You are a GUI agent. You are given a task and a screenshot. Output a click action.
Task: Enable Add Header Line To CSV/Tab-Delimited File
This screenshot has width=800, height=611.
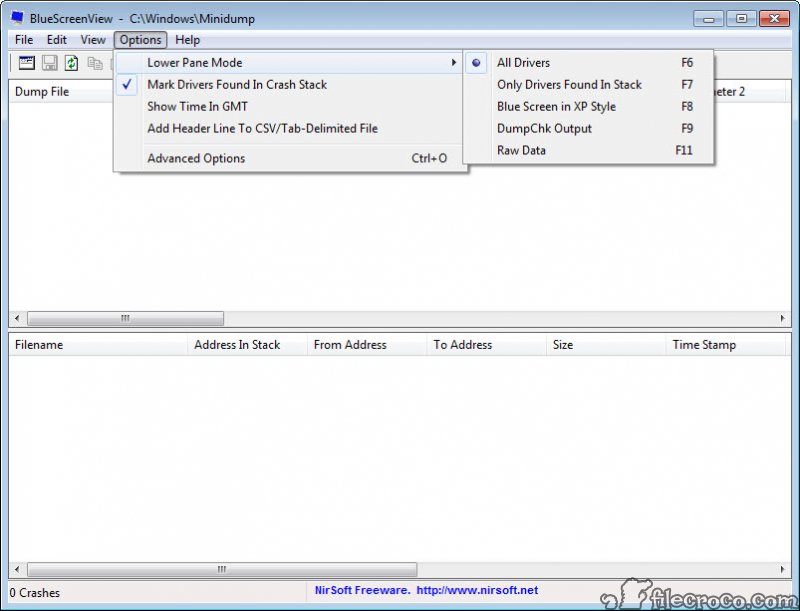(289, 129)
